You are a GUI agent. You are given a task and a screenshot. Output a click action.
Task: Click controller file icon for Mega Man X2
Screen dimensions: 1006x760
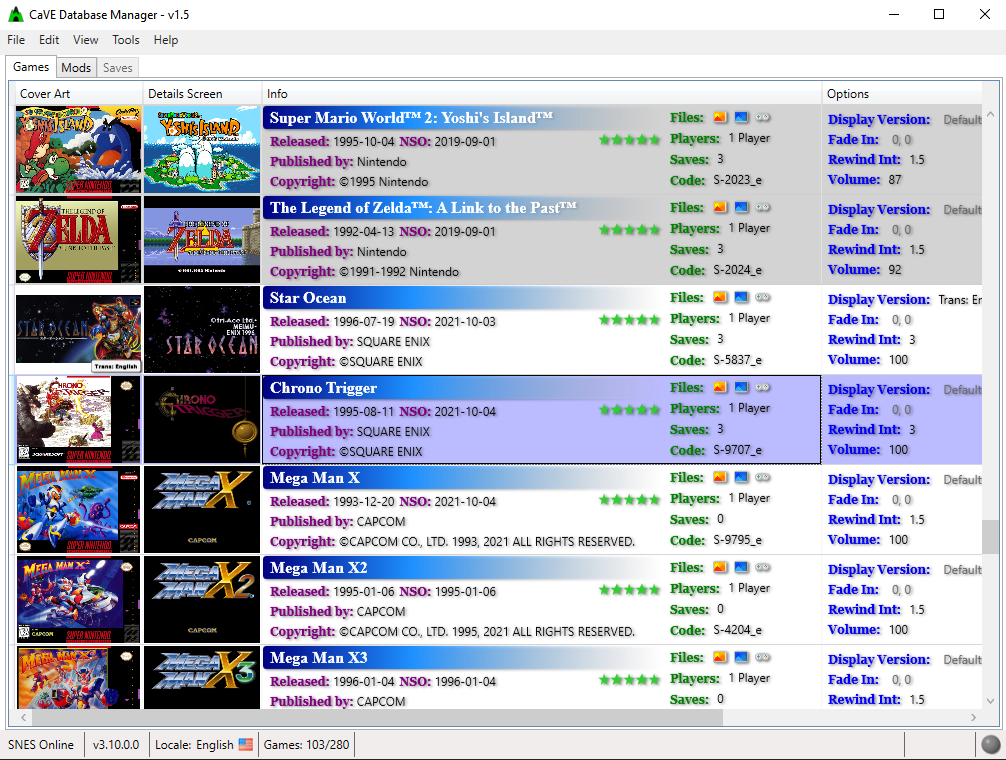762,567
